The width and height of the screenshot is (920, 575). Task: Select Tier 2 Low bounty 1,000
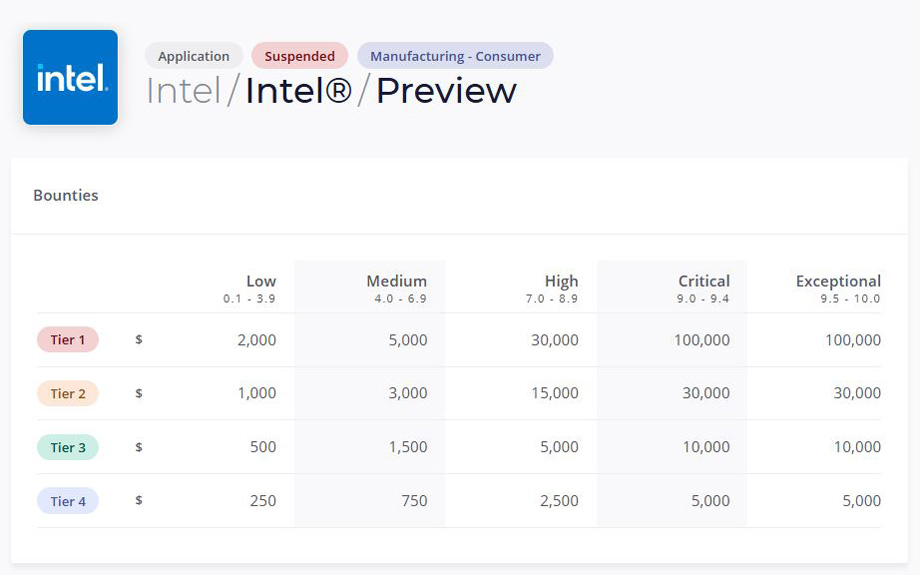click(x=256, y=393)
